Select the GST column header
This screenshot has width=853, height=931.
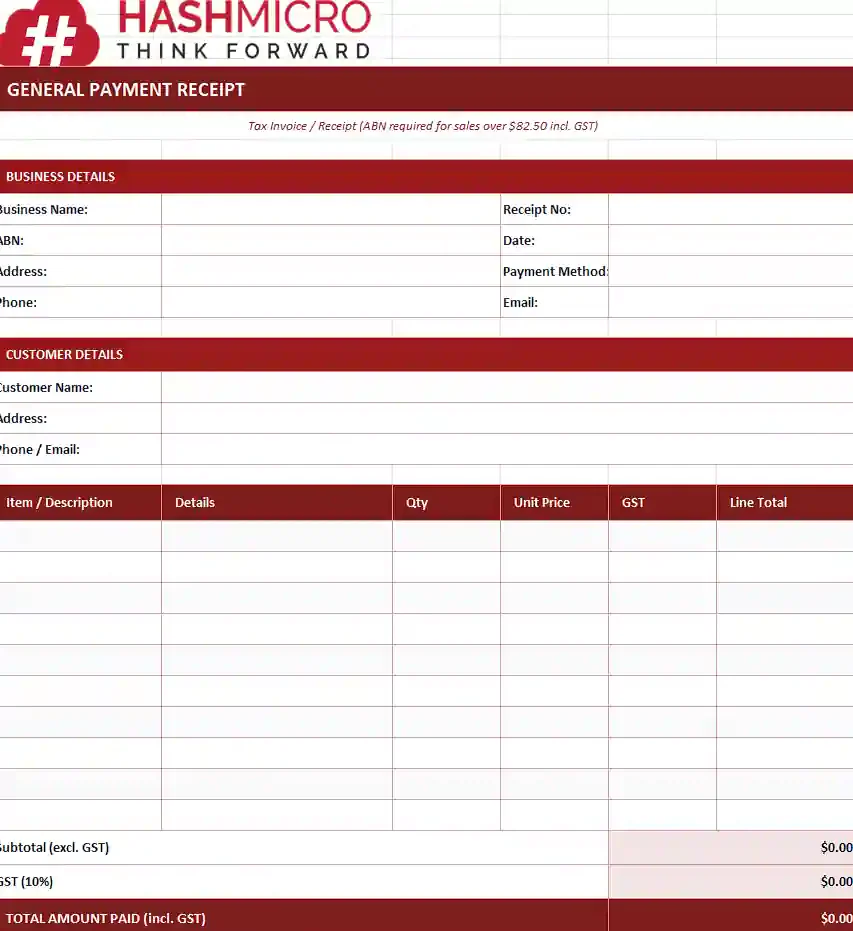(662, 502)
